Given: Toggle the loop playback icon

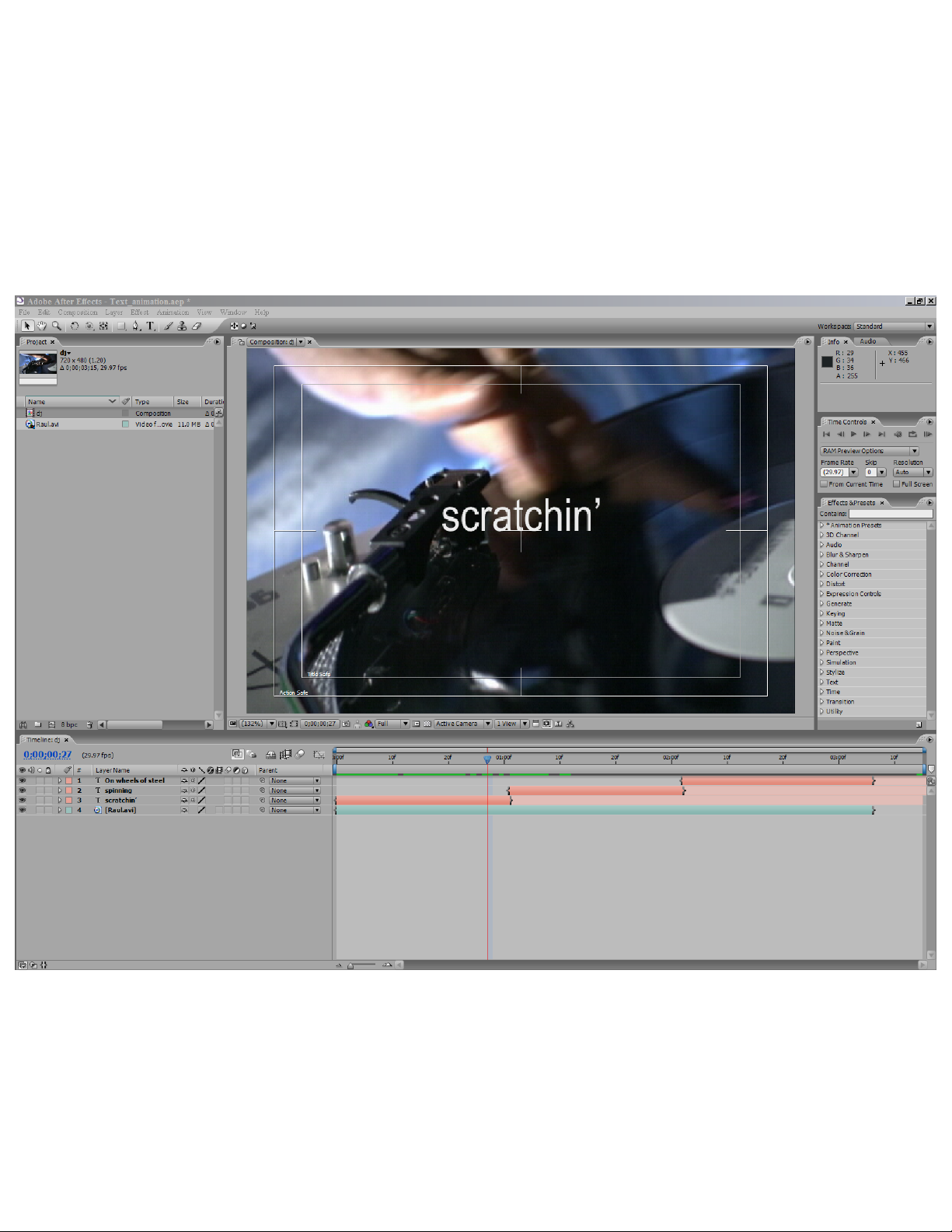Looking at the screenshot, I should click(x=912, y=435).
